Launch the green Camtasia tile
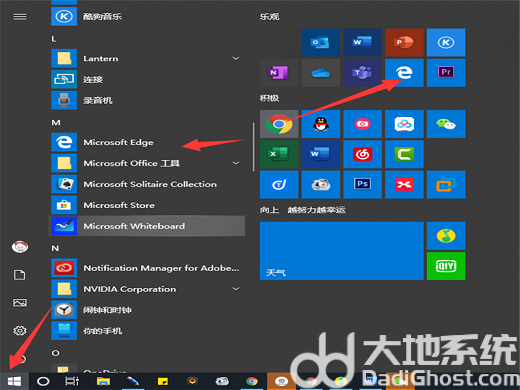 click(404, 154)
